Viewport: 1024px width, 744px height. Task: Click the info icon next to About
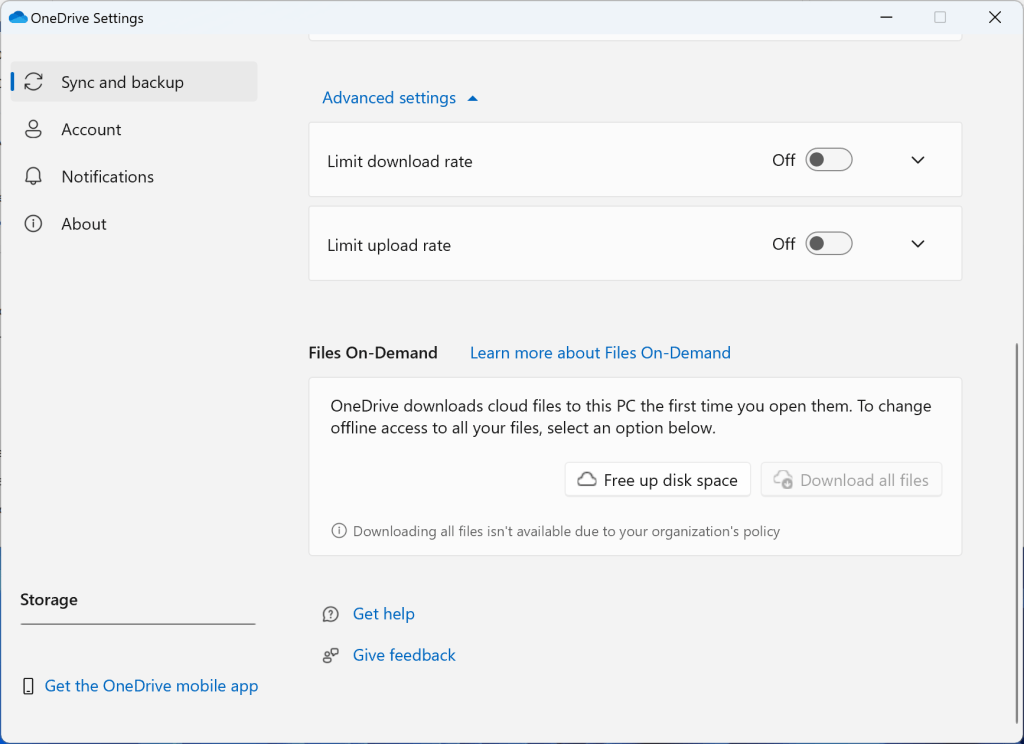pyautogui.click(x=33, y=223)
